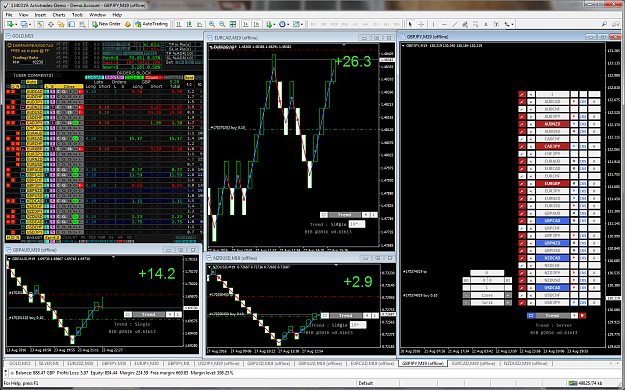Select the Horizontal Line drawing tool
Viewport: 625px width, 390px height.
click(444, 24)
